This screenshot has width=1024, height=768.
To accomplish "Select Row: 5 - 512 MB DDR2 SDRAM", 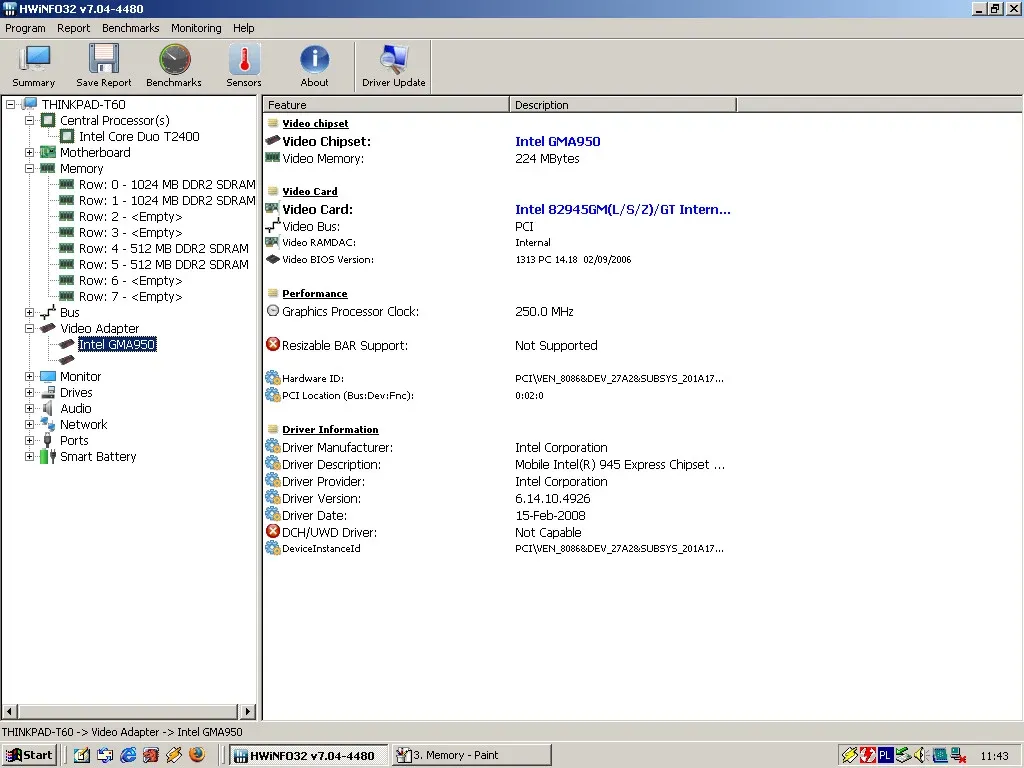I will [x=164, y=264].
